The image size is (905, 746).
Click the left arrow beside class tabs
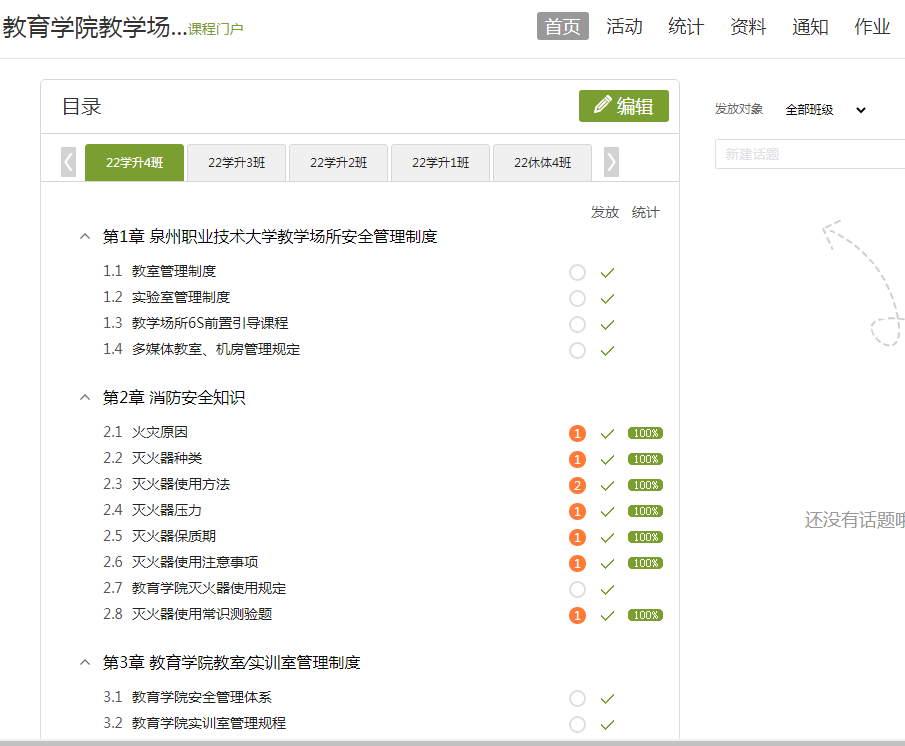tap(68, 162)
